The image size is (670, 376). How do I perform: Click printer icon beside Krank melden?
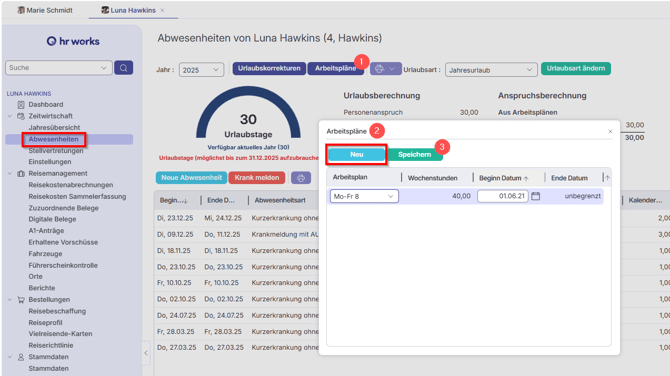pyautogui.click(x=301, y=178)
